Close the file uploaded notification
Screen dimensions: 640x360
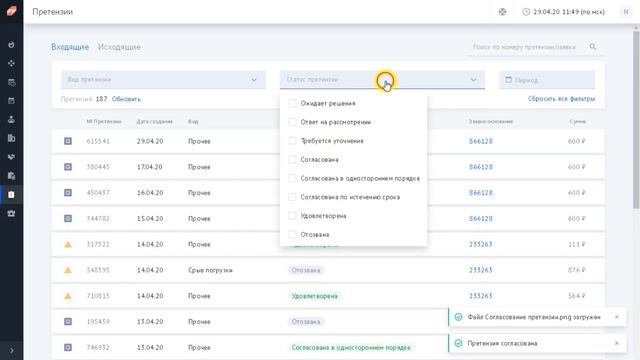[x=617, y=317]
